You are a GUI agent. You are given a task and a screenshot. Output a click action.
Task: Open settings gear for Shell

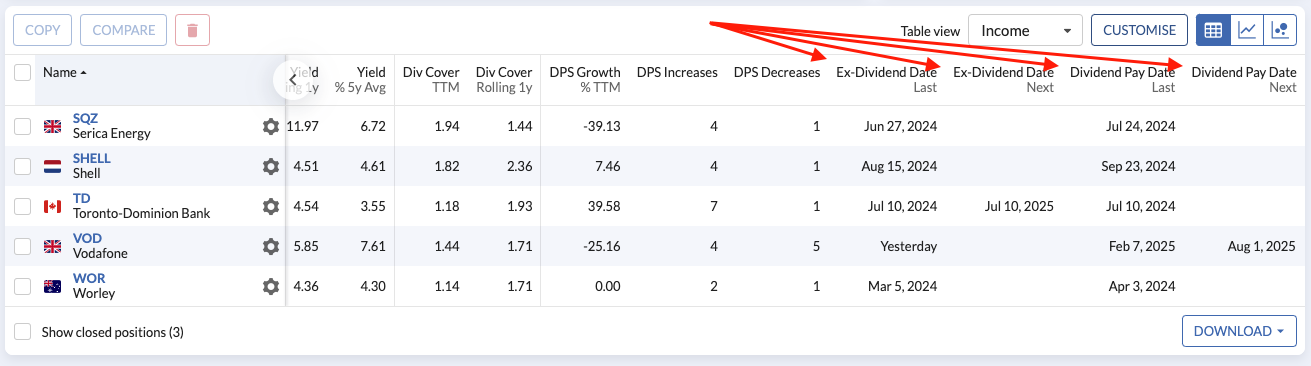[270, 166]
